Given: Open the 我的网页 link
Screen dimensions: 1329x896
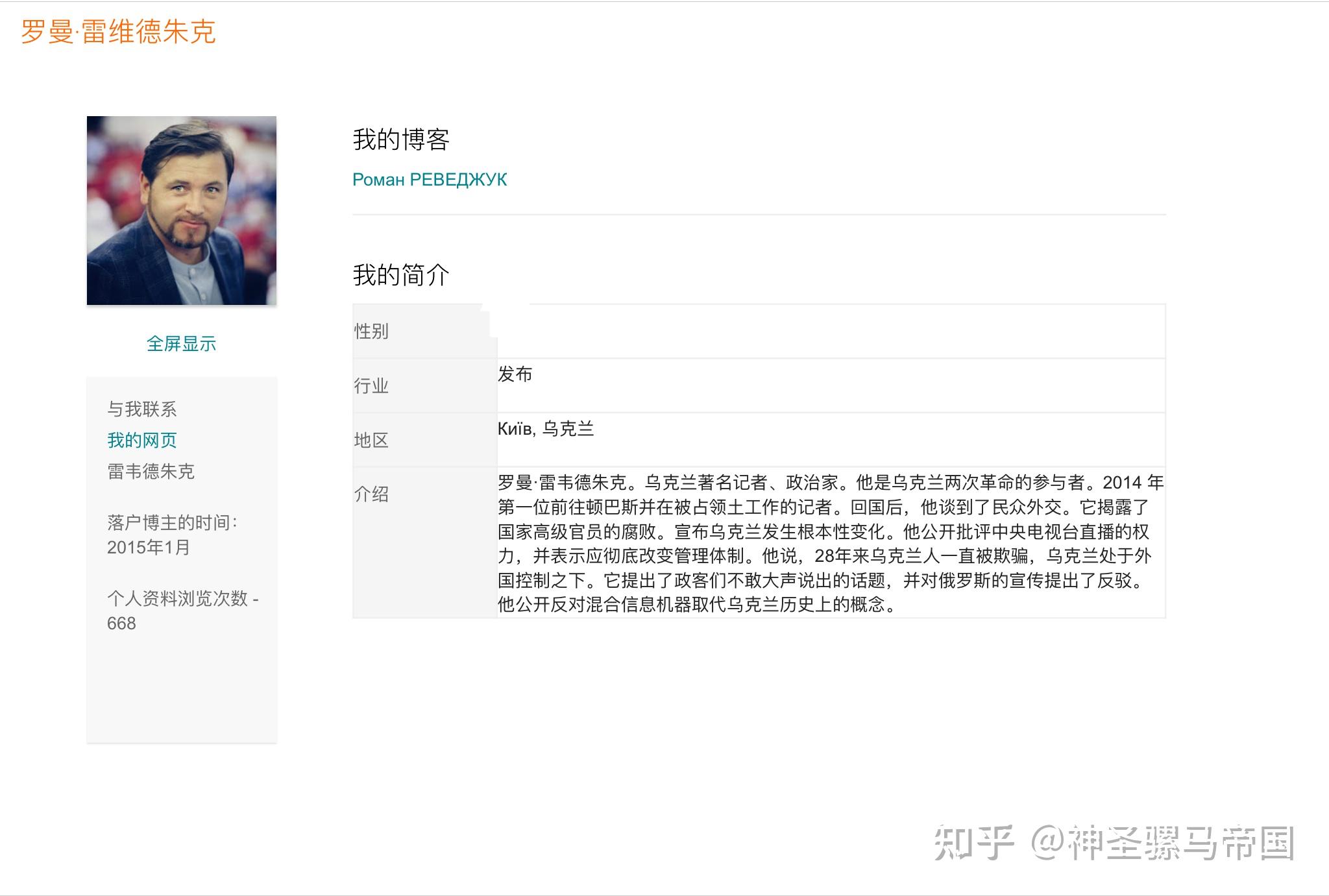Looking at the screenshot, I should coord(142,441).
